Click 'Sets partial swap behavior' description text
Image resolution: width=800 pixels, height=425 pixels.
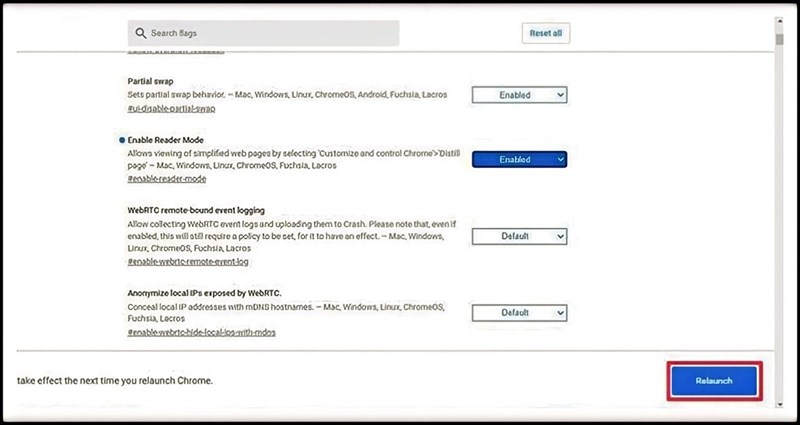coord(287,95)
